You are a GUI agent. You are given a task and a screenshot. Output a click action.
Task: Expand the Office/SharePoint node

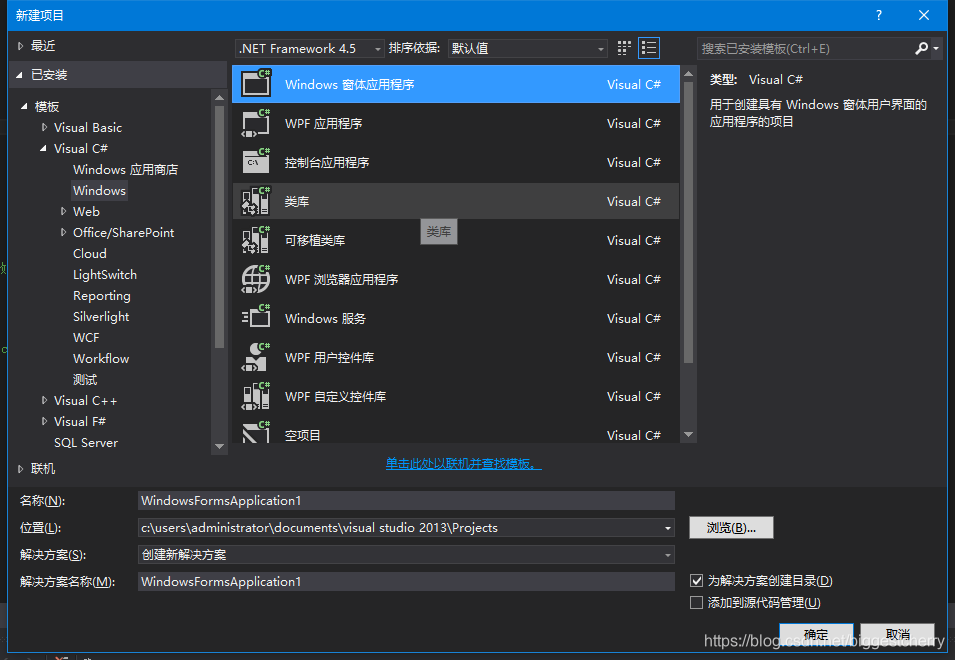pos(63,233)
